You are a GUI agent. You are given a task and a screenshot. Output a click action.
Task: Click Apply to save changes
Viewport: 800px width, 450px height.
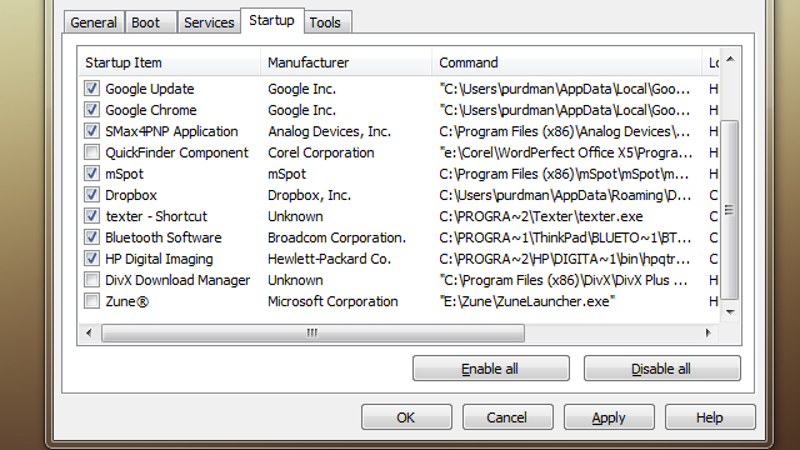(609, 417)
